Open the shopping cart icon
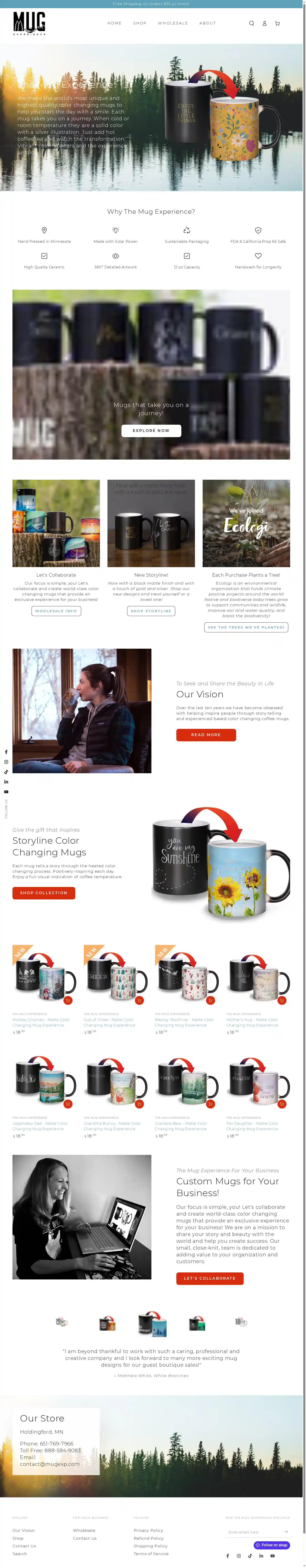The image size is (306, 1568). pos(277,23)
